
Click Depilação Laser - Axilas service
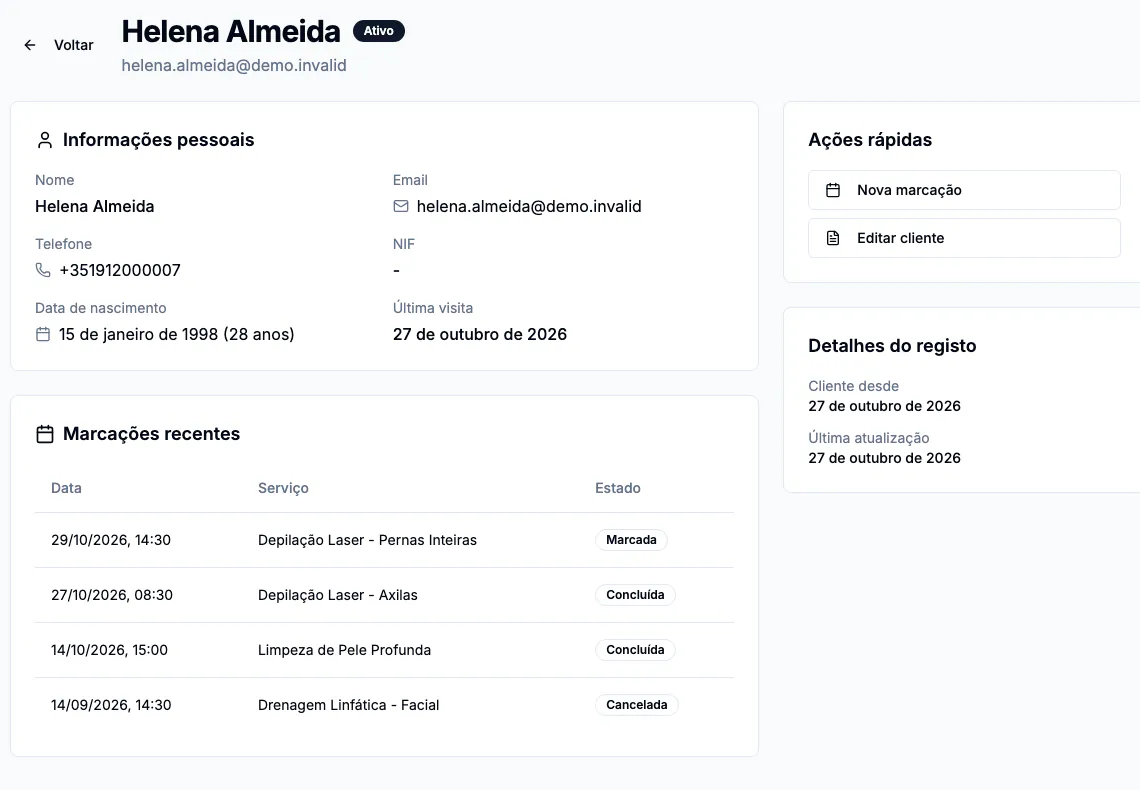tap(338, 595)
